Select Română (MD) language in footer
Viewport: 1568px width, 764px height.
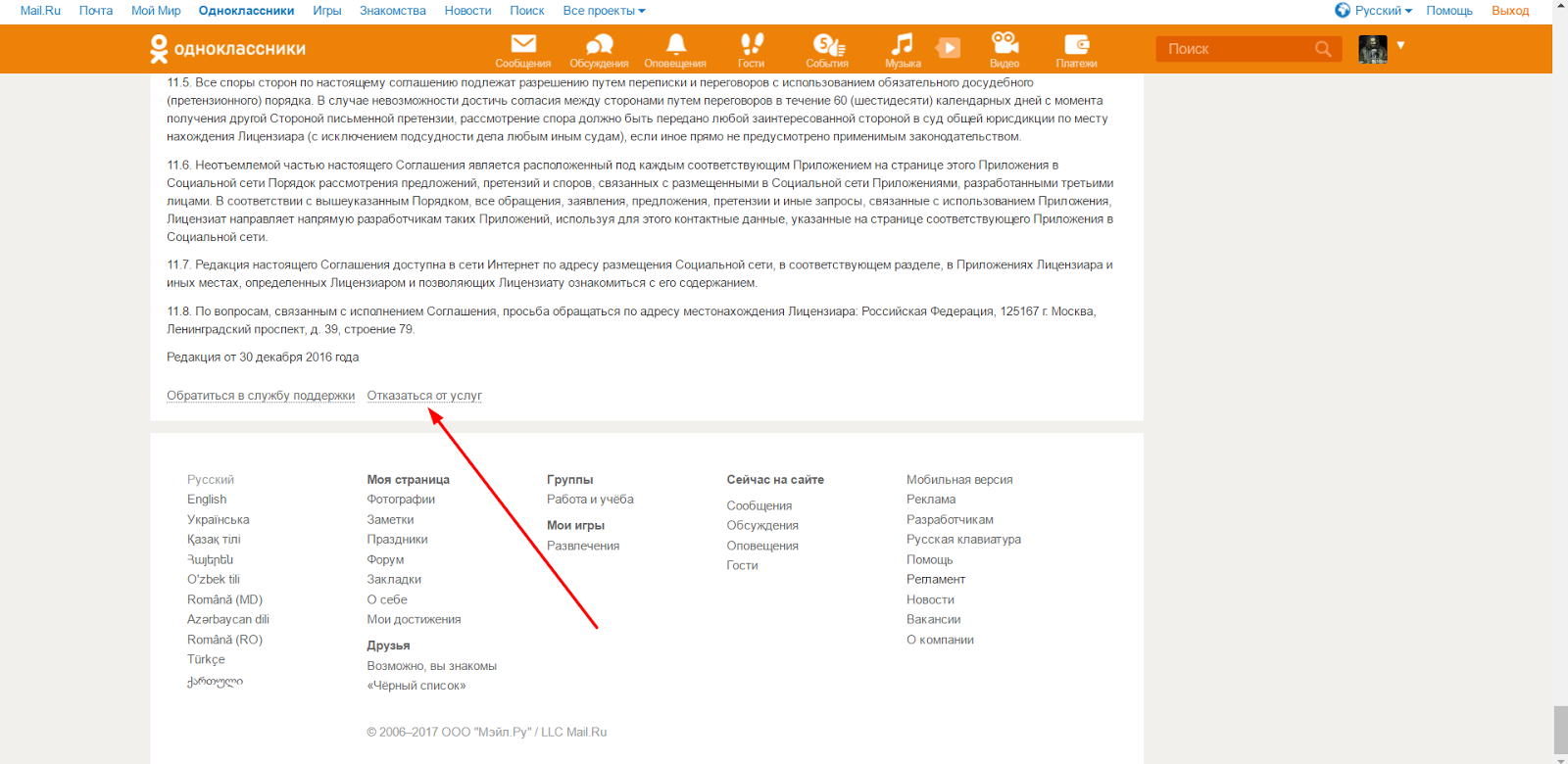pos(225,599)
